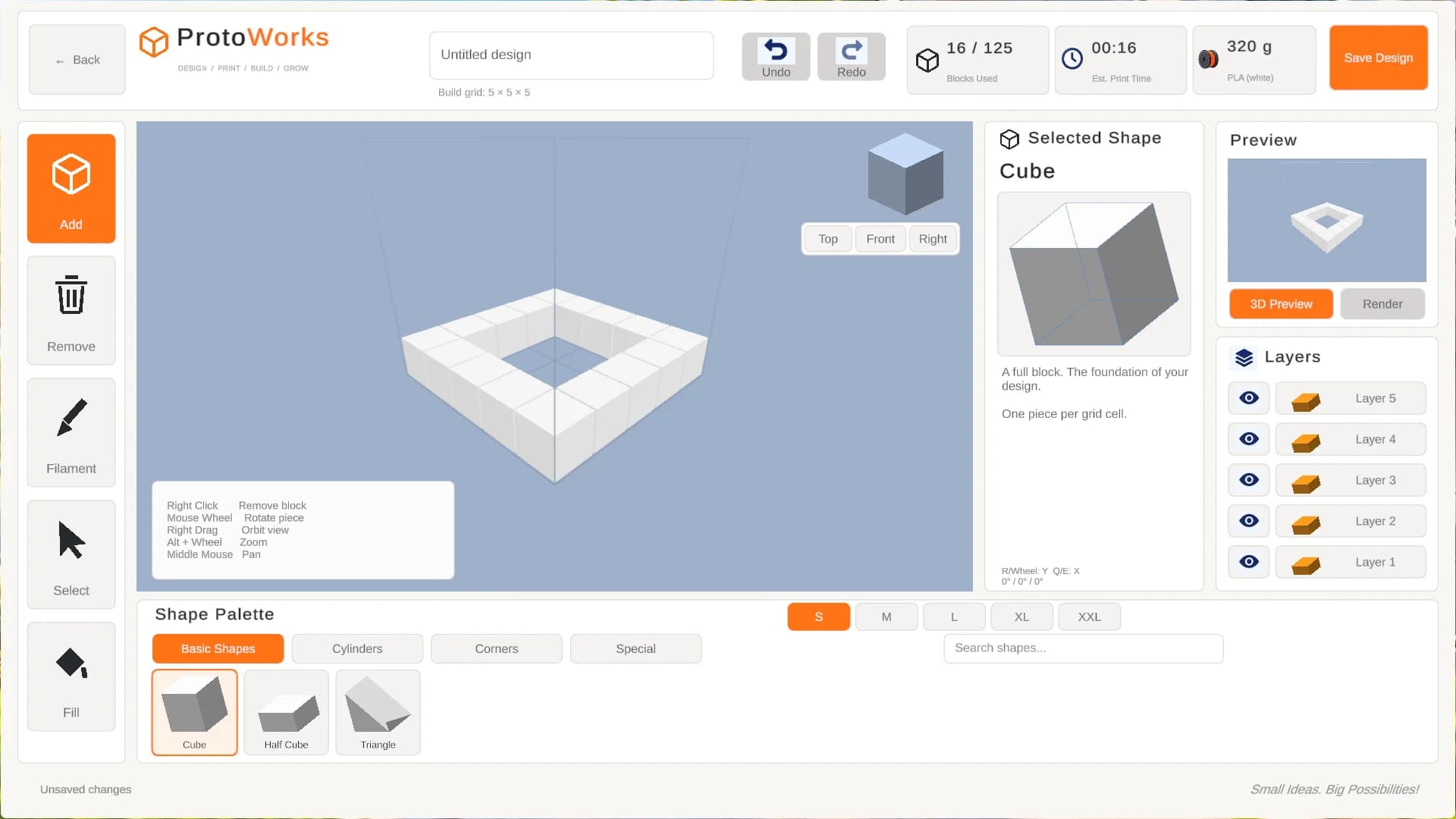Open the Cylinders shape tab
This screenshot has width=1456, height=819.
coord(357,648)
